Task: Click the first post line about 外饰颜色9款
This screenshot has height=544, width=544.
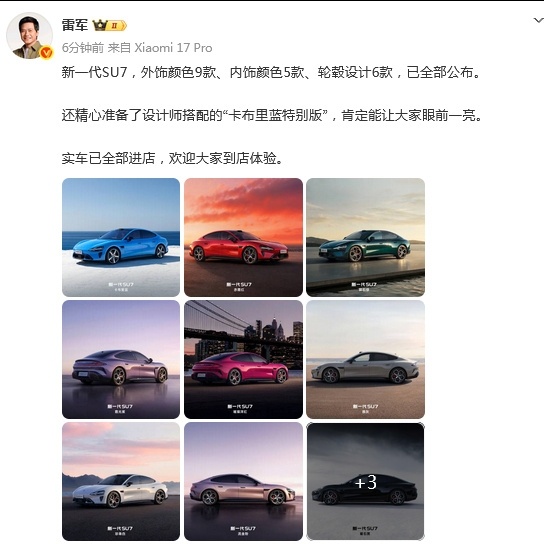Action: pyautogui.click(x=271, y=73)
